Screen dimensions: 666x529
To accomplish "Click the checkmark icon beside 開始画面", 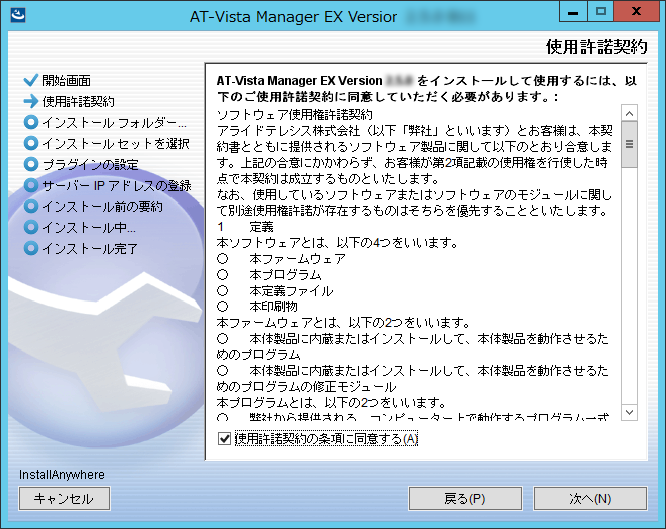I will (x=30, y=80).
